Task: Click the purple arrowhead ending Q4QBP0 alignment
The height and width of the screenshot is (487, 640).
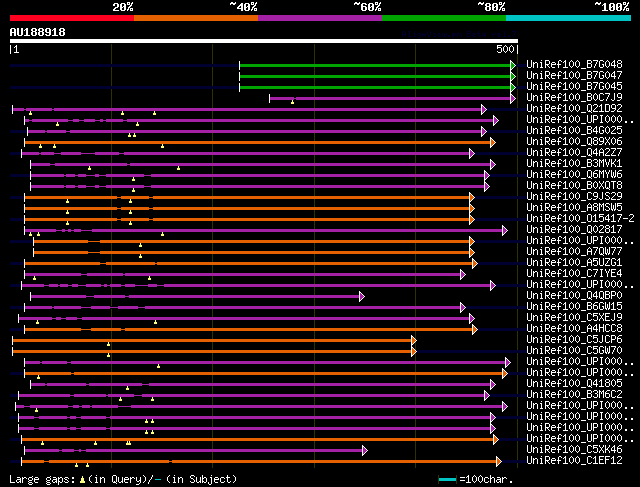Action: click(x=362, y=296)
